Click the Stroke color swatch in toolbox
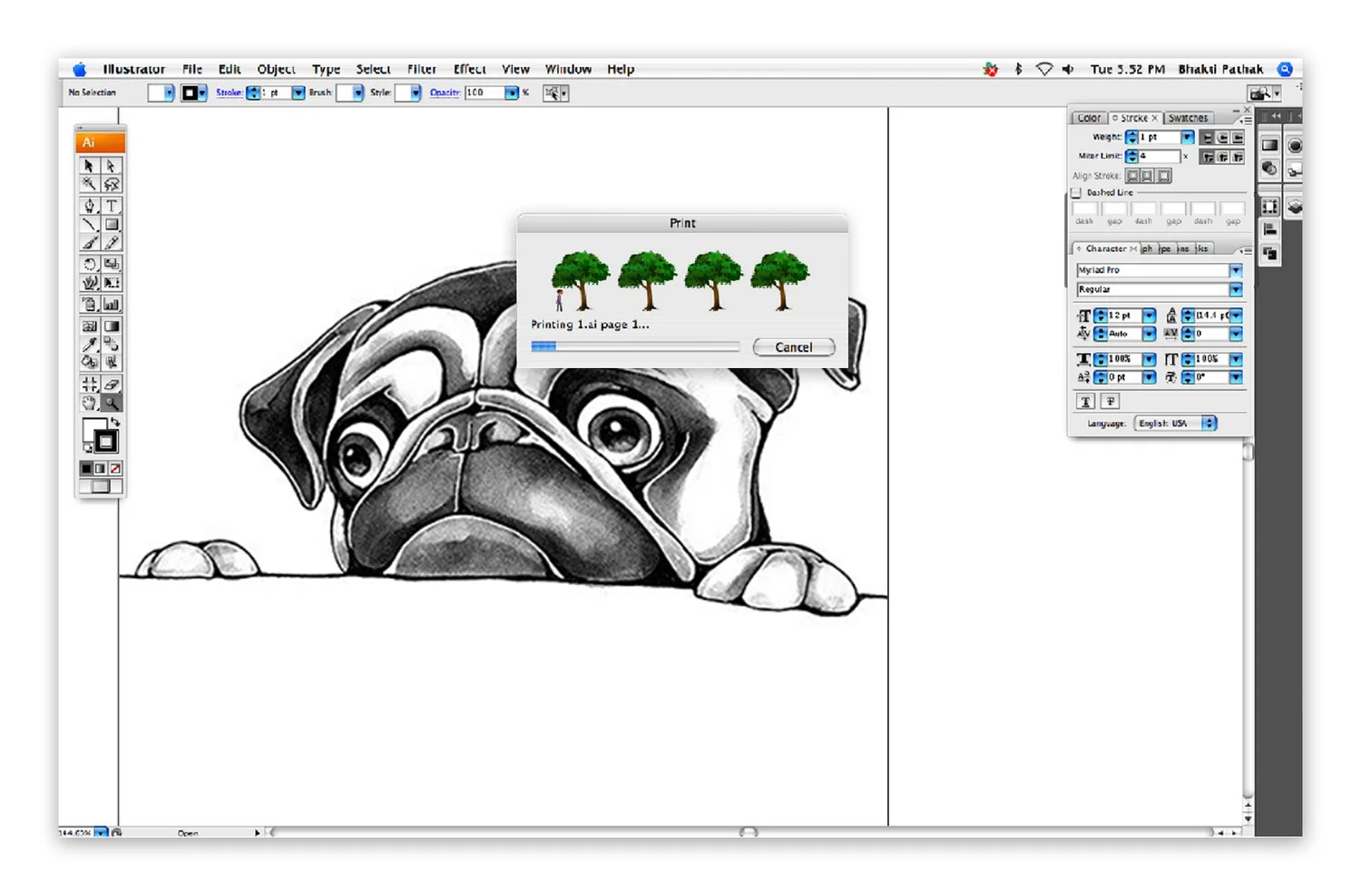1361x896 pixels. [105, 442]
